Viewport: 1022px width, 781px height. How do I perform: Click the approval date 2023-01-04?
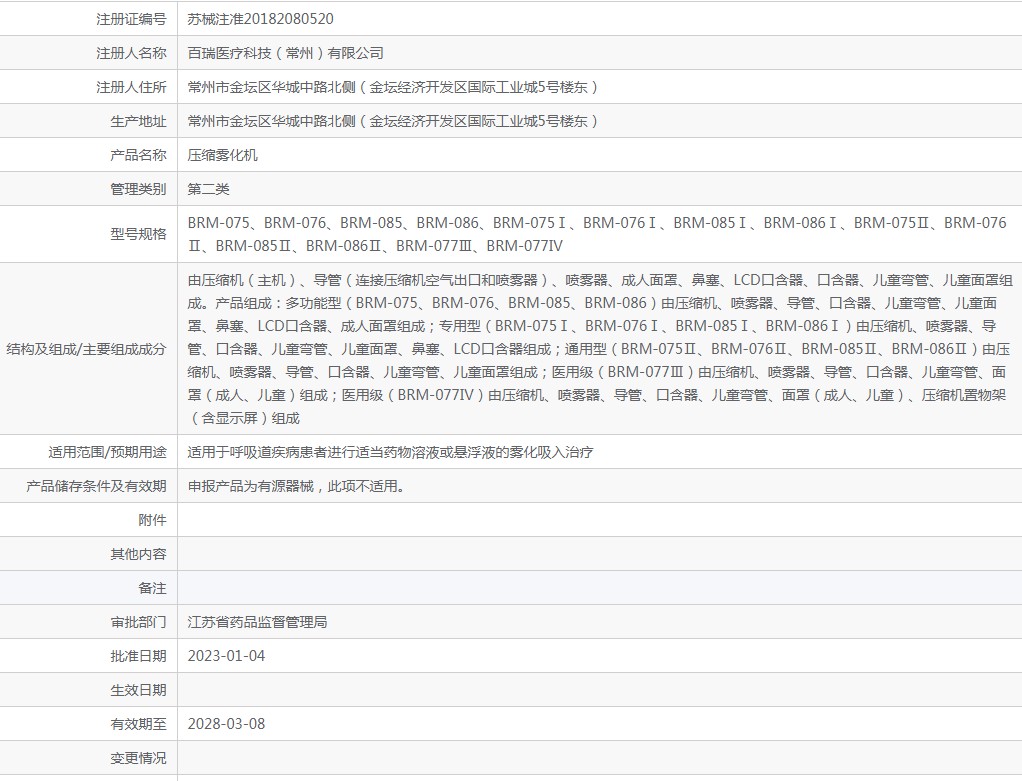pos(226,656)
